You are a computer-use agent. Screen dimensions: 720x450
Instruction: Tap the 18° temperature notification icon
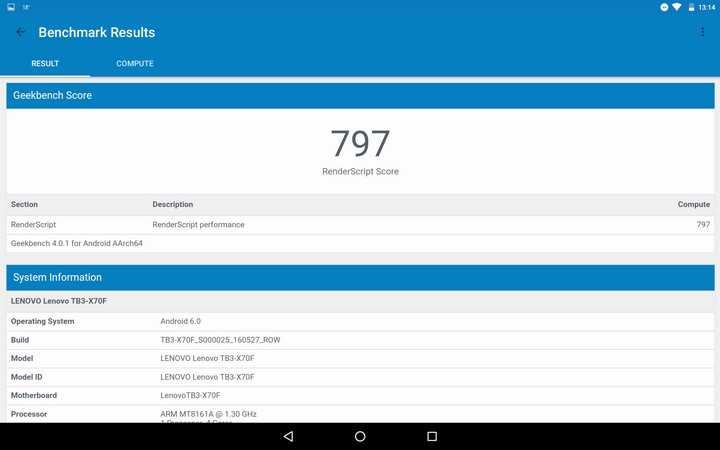pos(26,7)
